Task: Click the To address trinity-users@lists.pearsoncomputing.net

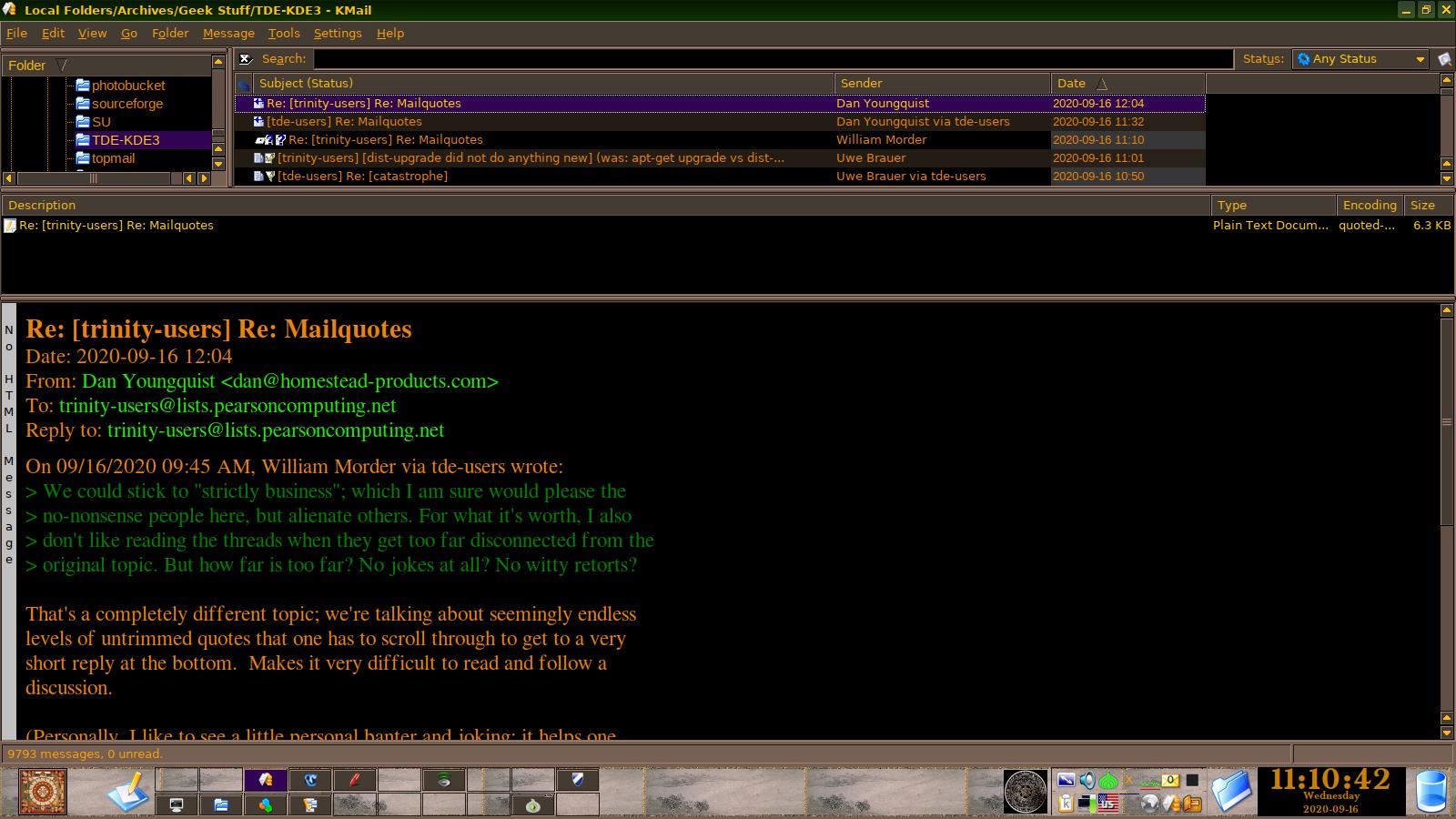Action: [x=227, y=406]
